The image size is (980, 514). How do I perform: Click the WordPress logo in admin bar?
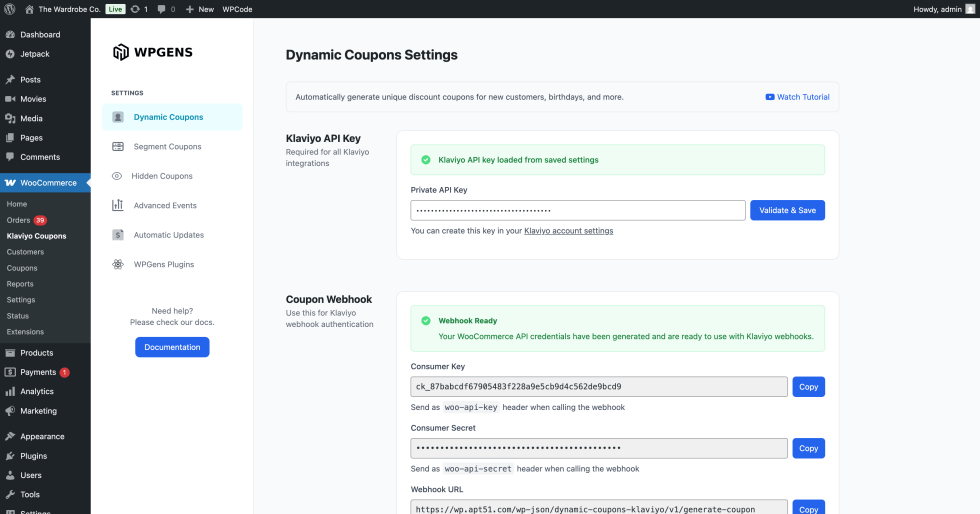[9, 9]
